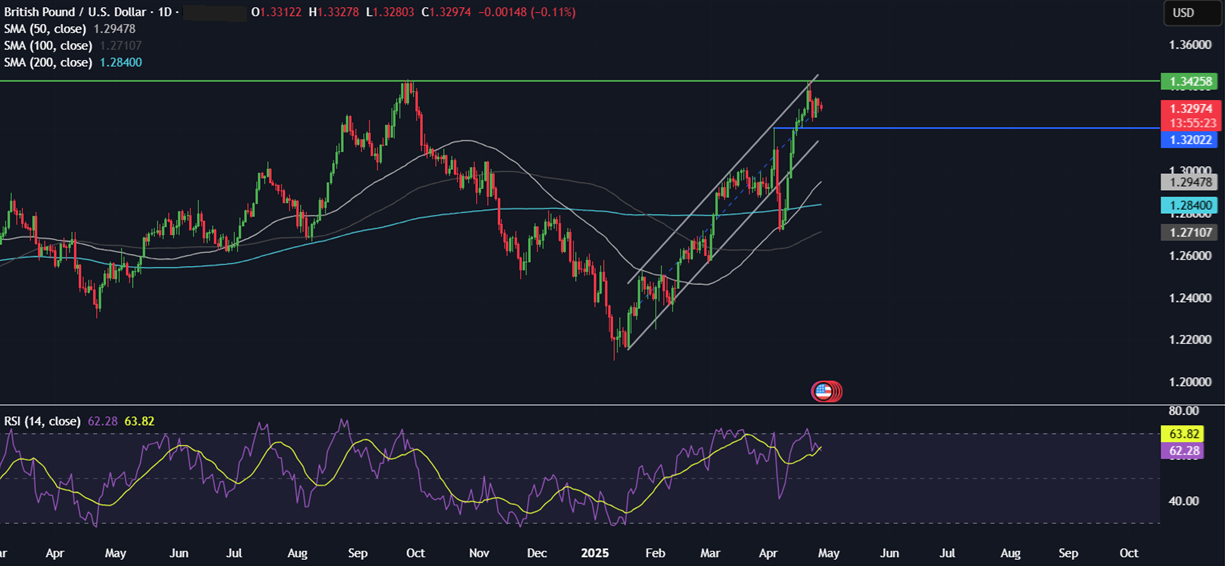Select the SMA (100, close) indicator legend
The image size is (1225, 566).
tap(49, 45)
